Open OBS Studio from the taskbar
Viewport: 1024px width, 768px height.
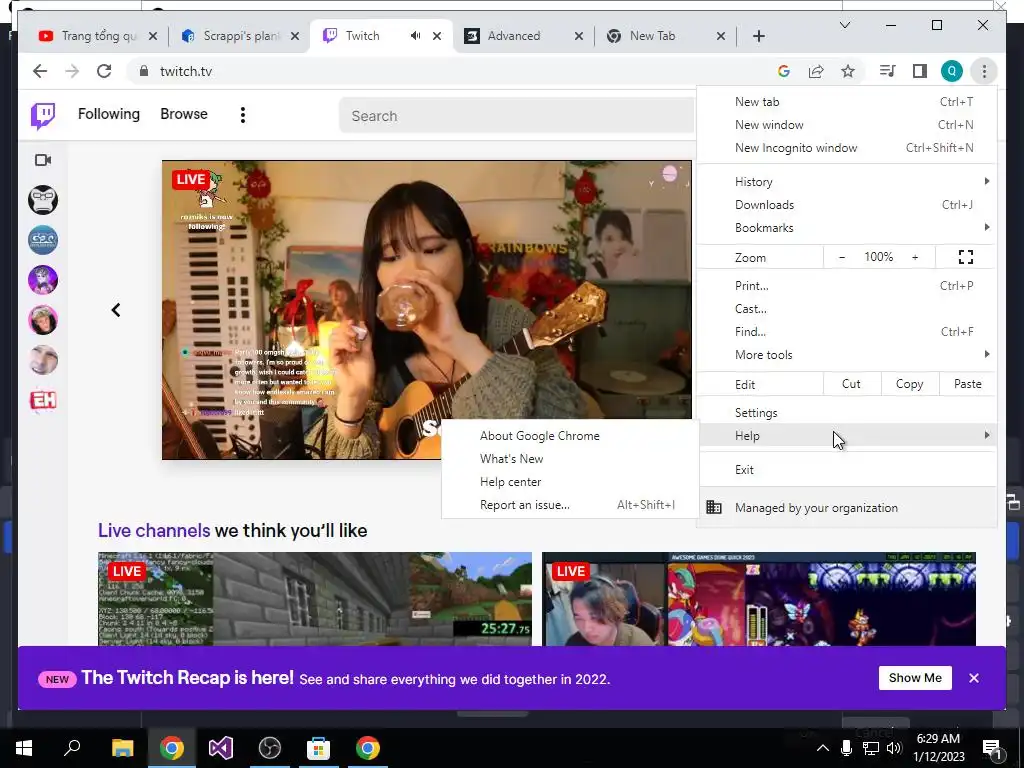[270, 748]
